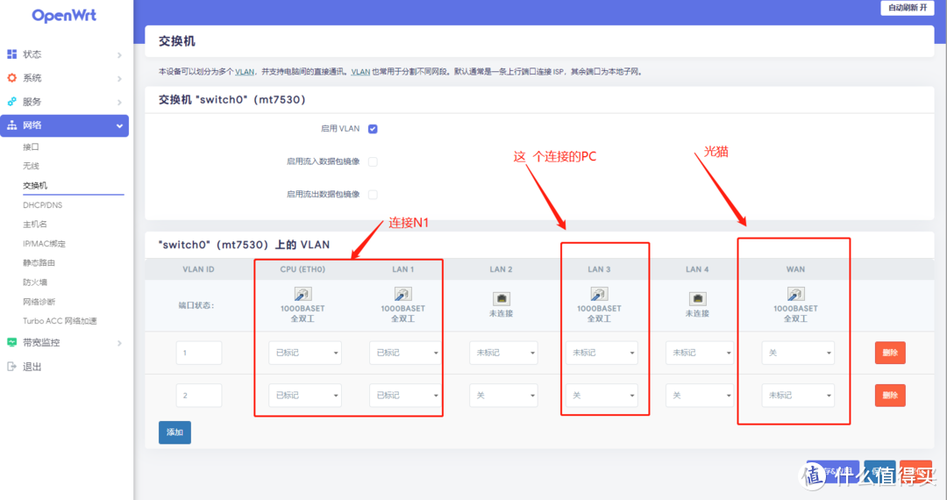Open the 防火墙 submenu item

[35, 282]
